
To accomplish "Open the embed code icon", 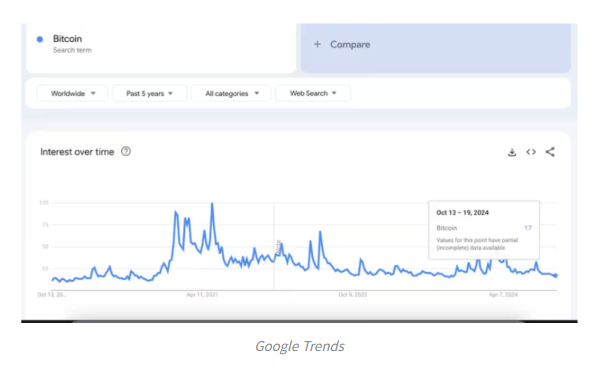I will click(x=531, y=152).
